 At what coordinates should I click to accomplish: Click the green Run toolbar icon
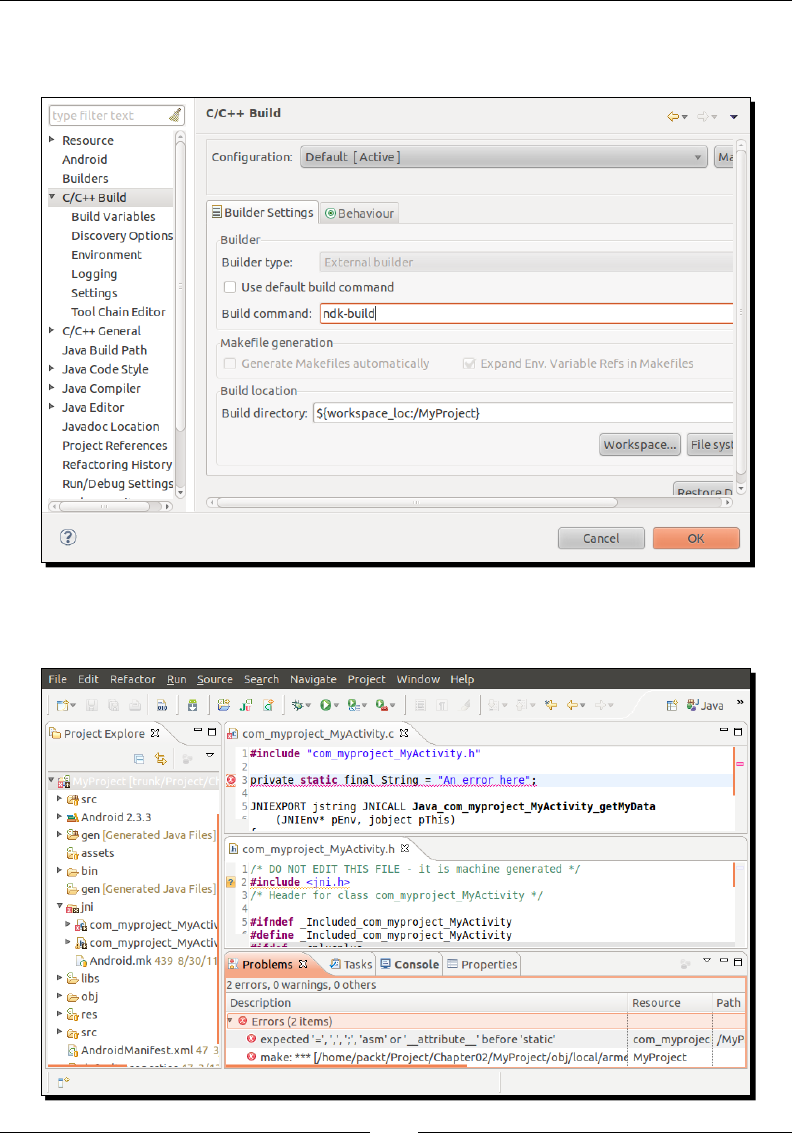326,704
